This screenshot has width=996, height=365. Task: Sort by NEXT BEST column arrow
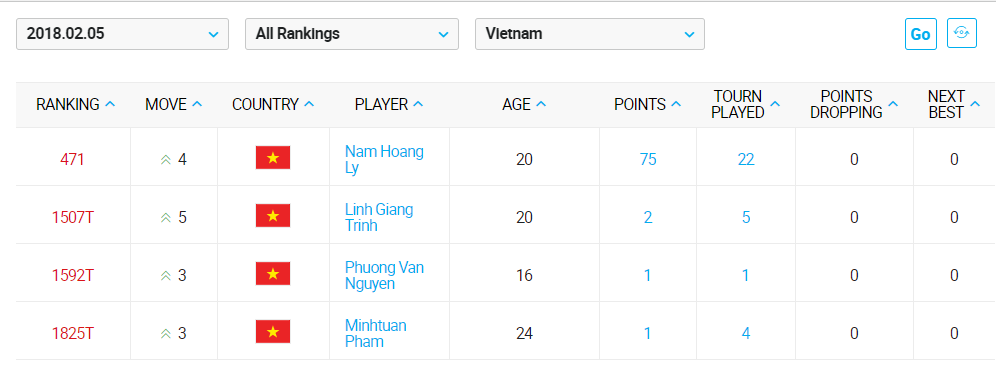(976, 105)
